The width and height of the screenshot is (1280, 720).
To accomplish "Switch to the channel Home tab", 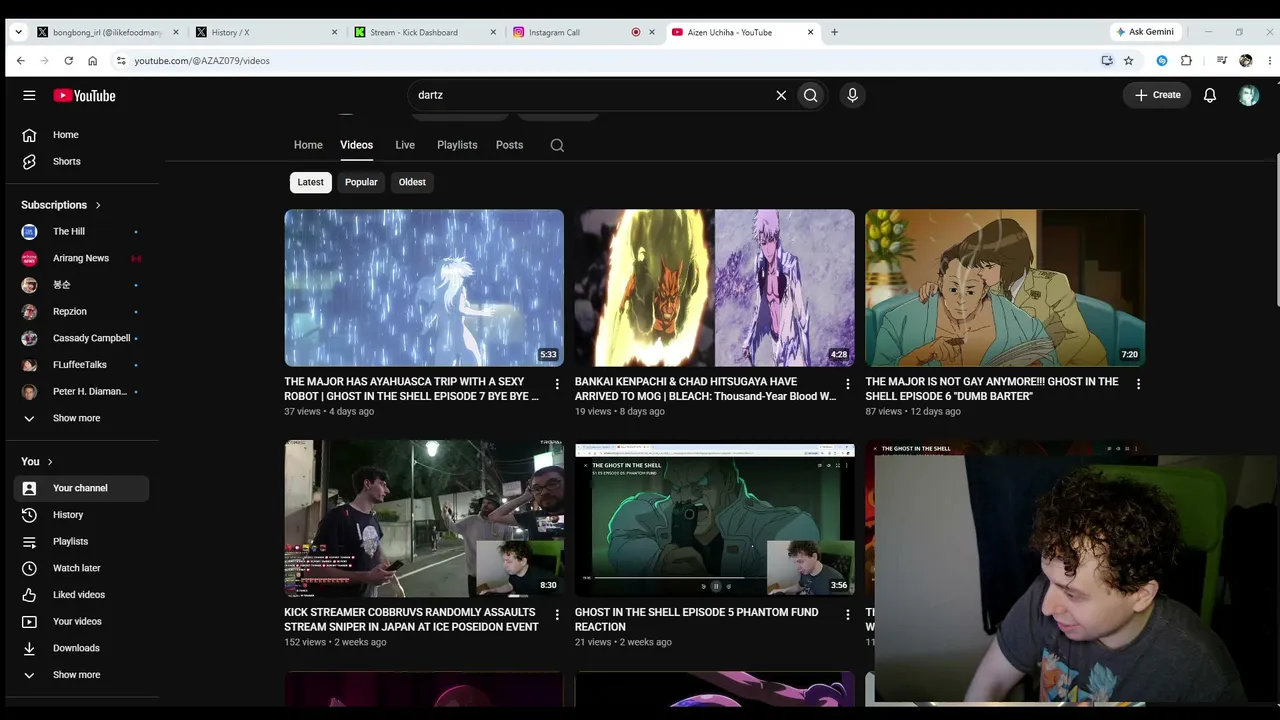I will point(308,145).
